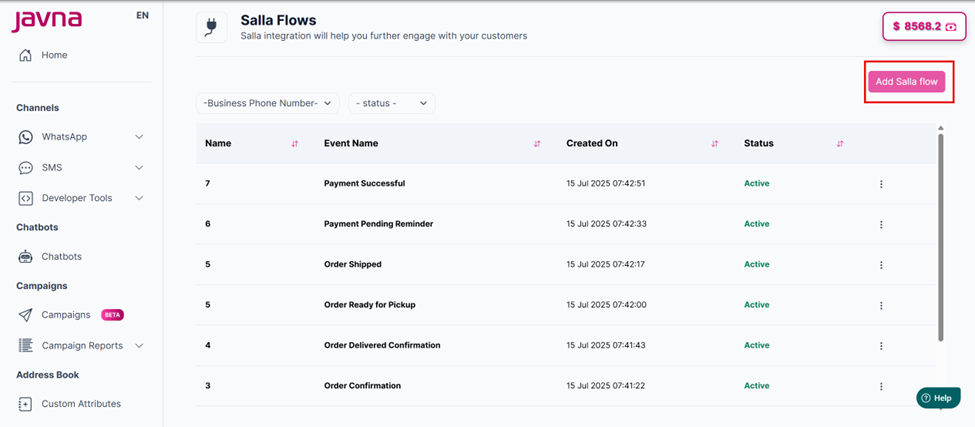Expand the Developer Tools chevron
The height and width of the screenshot is (427, 975).
coord(139,198)
